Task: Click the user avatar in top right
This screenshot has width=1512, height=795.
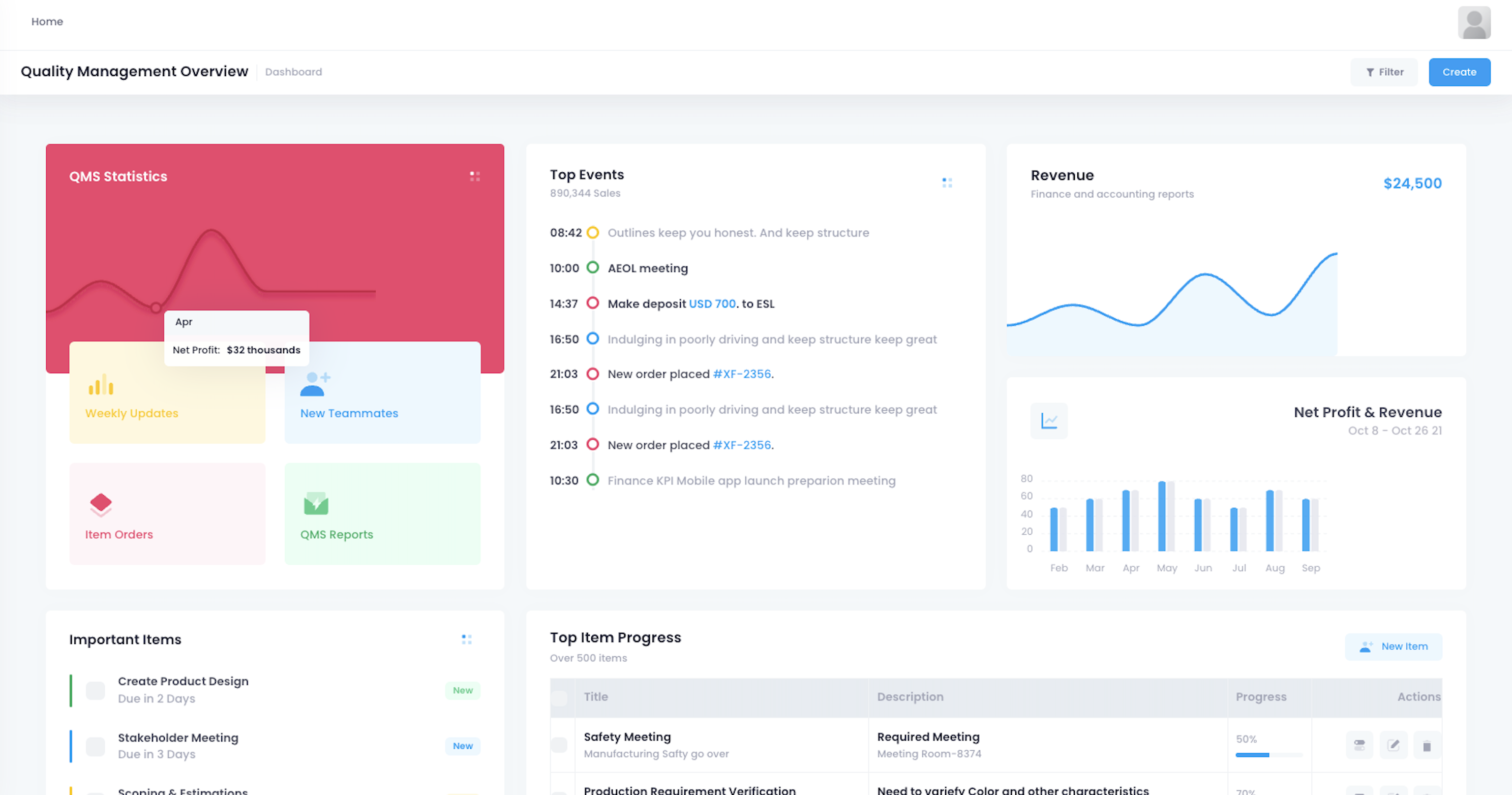Action: pos(1474,23)
